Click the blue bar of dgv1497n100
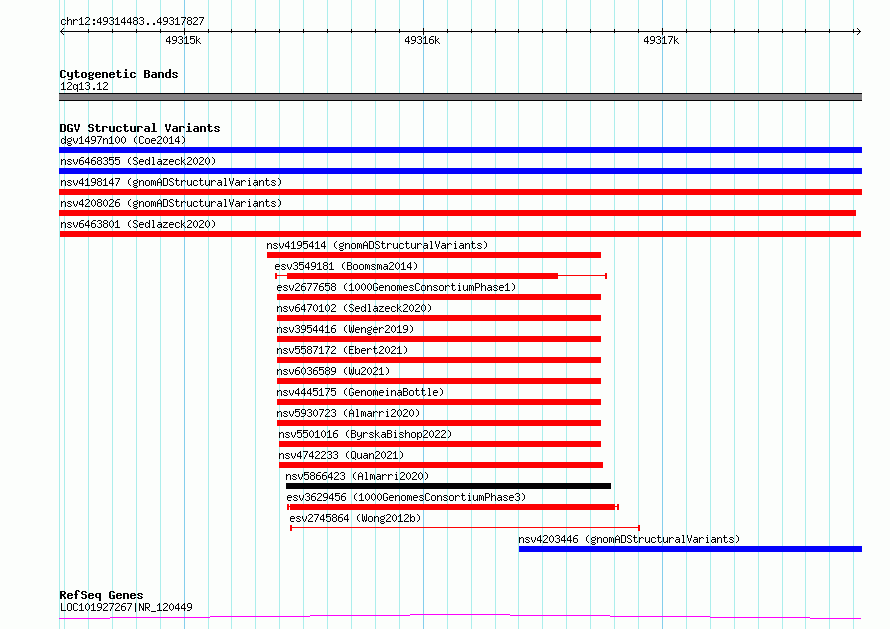The height and width of the screenshot is (629, 890). (460, 150)
